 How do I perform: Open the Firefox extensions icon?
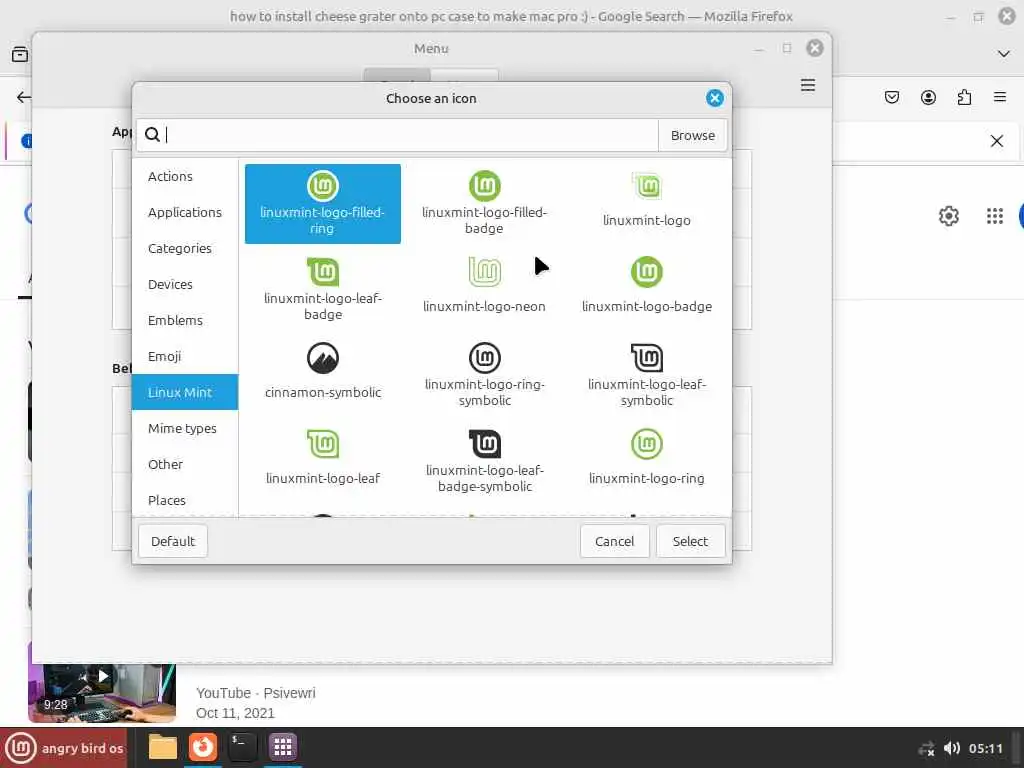964,97
